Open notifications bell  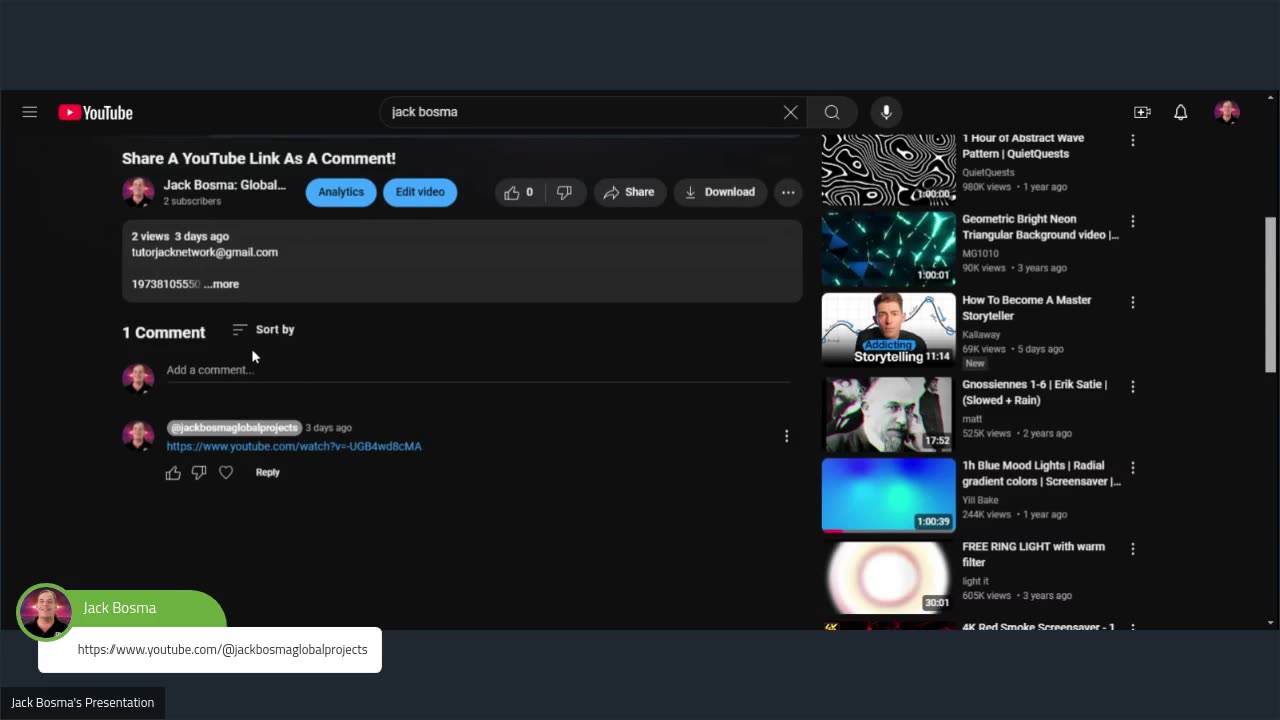click(1181, 112)
